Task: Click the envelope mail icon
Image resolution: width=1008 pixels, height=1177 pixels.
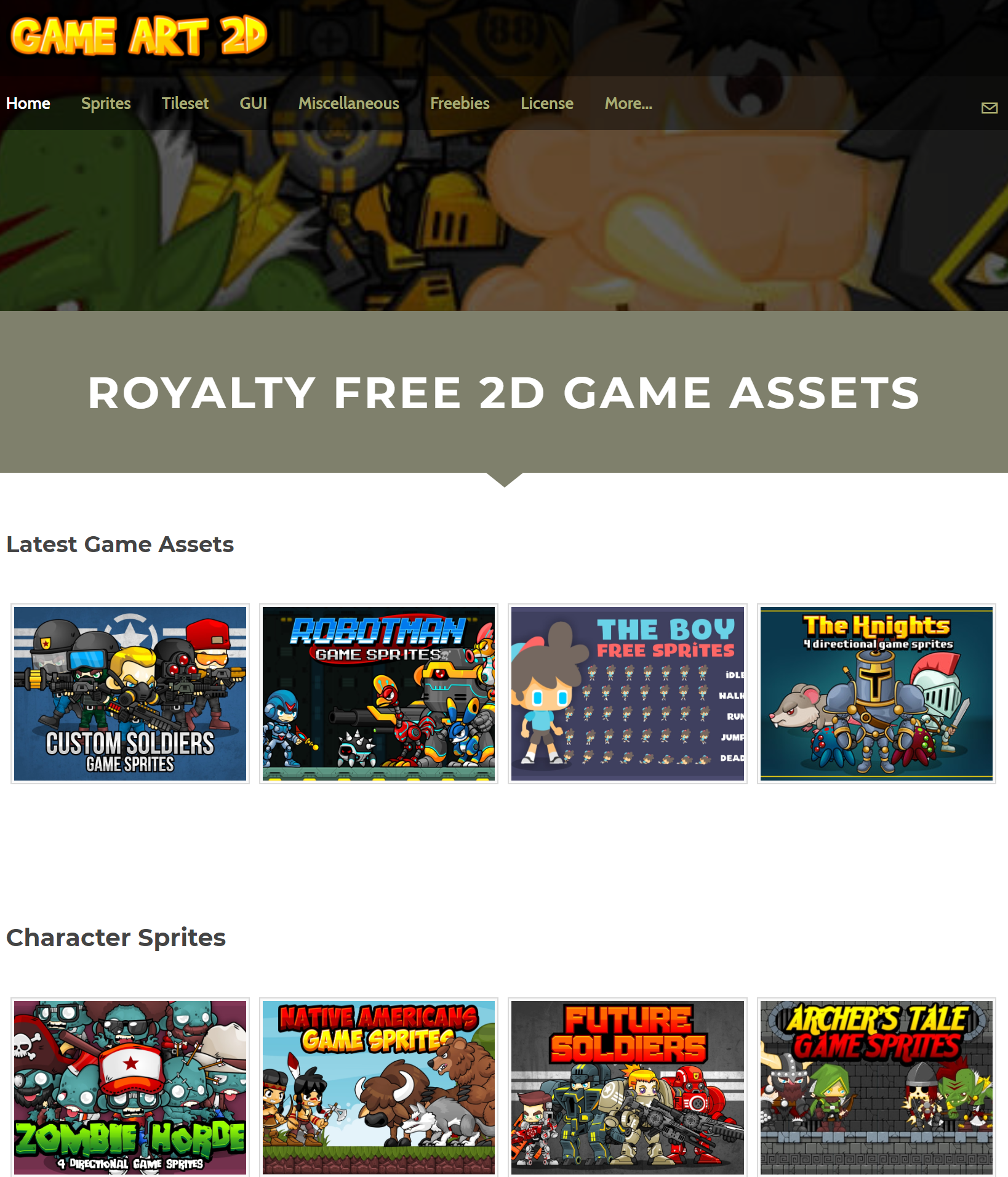Action: point(989,108)
